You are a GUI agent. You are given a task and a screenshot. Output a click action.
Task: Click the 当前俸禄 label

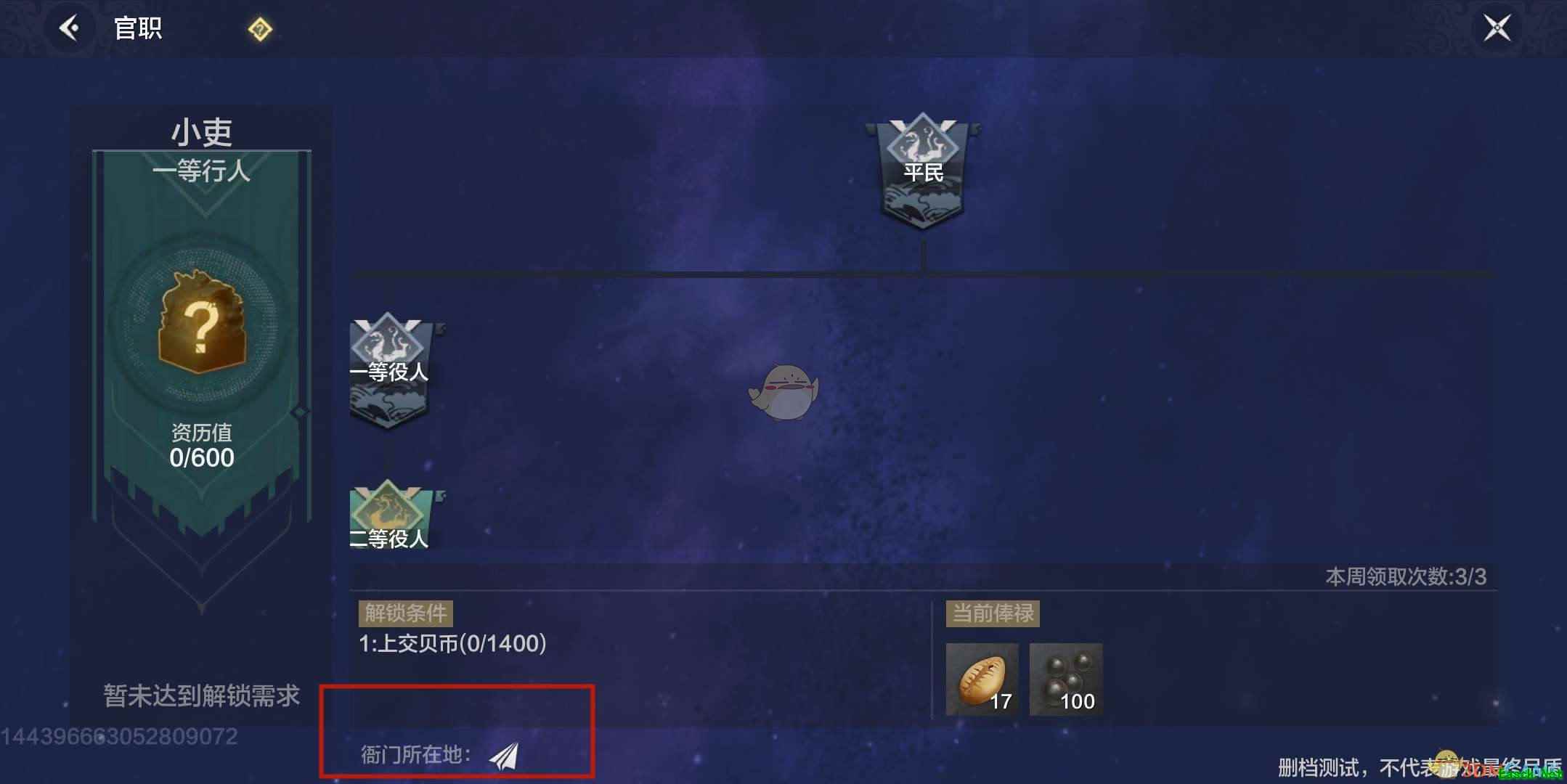tap(993, 613)
